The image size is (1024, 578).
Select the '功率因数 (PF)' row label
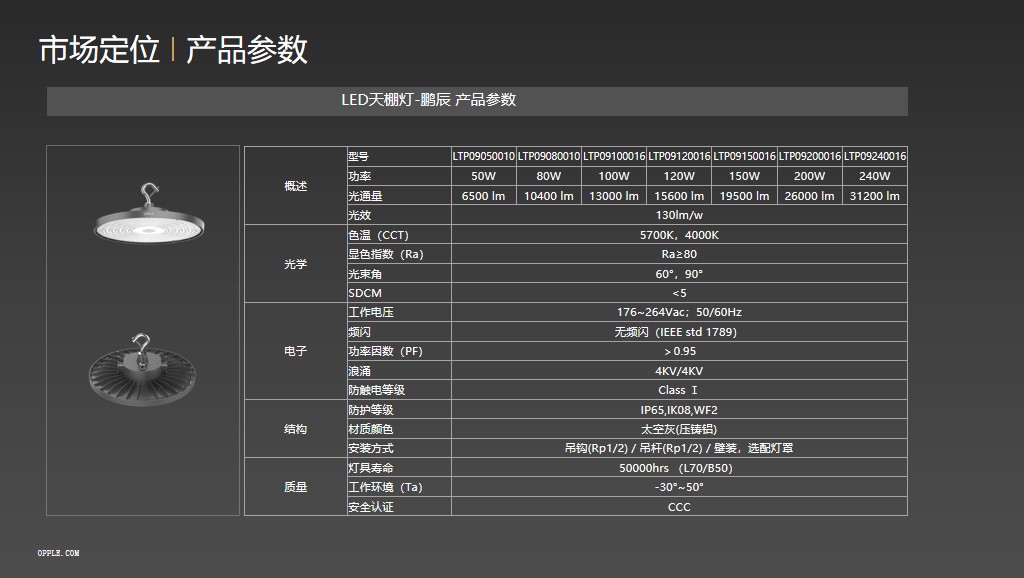coord(385,351)
